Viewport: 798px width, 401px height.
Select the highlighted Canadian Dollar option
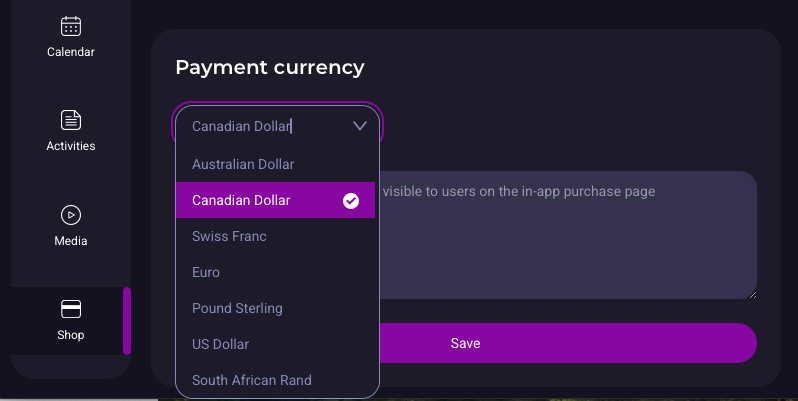(x=241, y=200)
